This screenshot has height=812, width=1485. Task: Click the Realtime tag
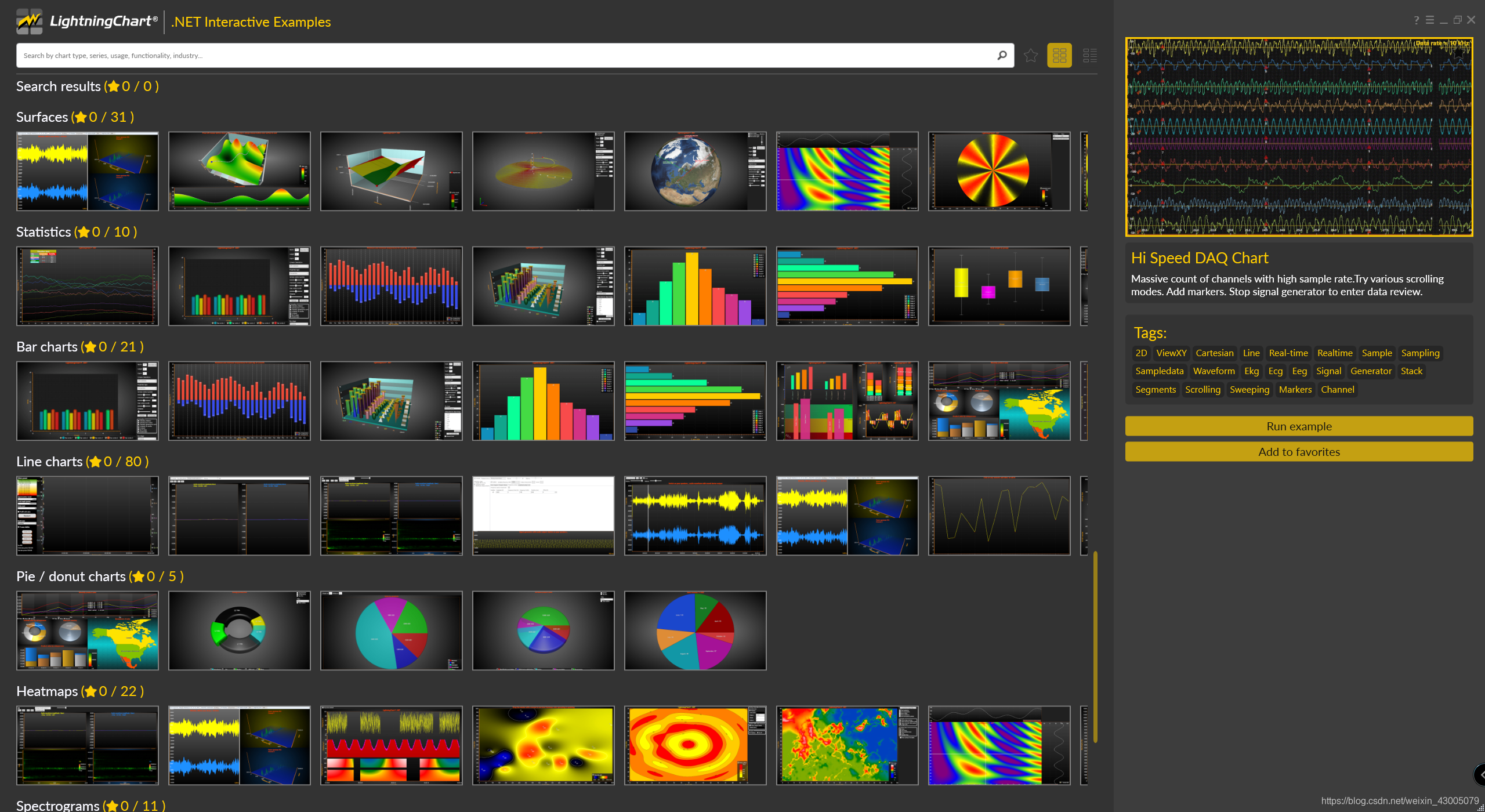1335,353
